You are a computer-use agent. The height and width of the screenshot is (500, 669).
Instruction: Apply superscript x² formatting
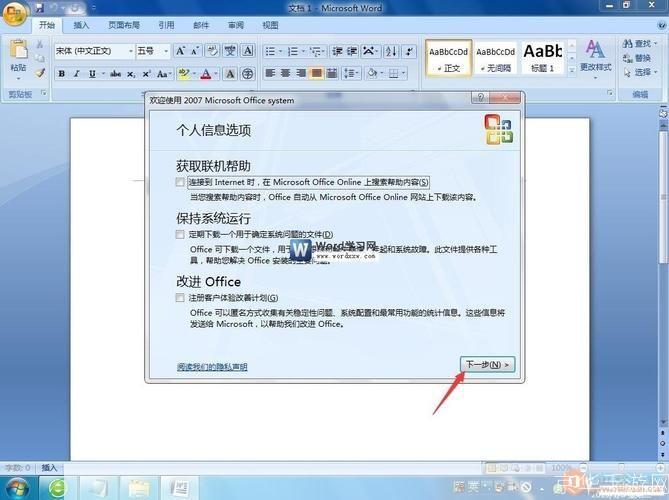click(x=146, y=74)
